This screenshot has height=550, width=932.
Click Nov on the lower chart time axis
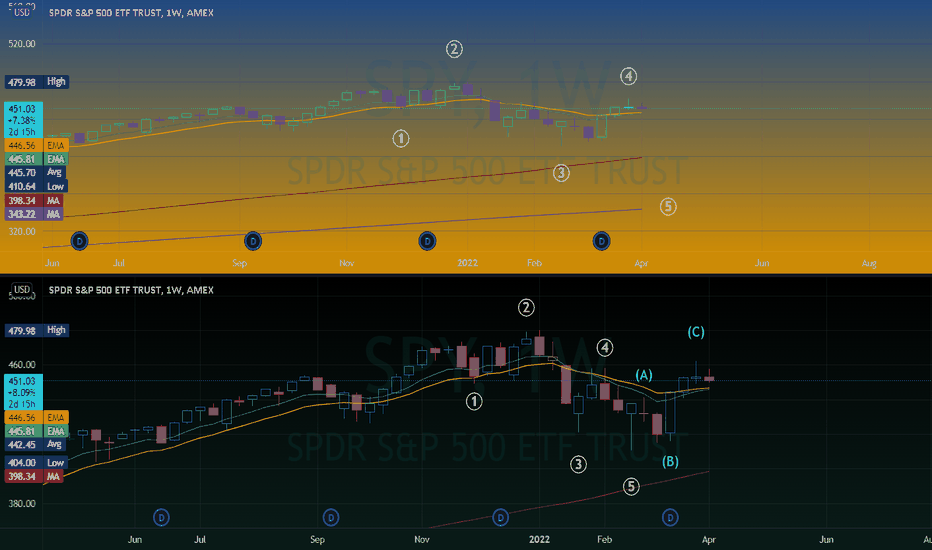pos(422,540)
